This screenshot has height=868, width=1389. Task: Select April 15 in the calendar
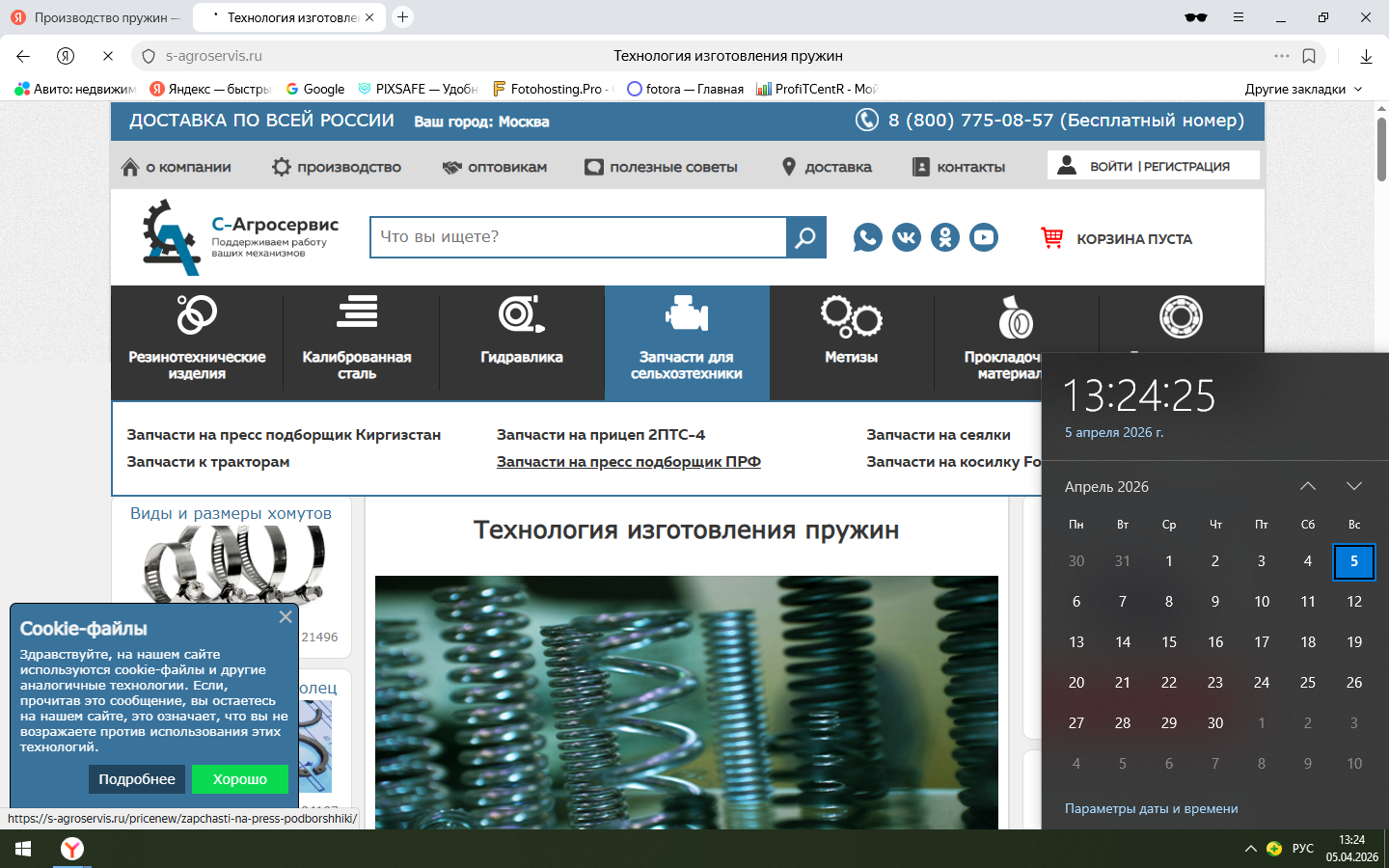[x=1168, y=642]
